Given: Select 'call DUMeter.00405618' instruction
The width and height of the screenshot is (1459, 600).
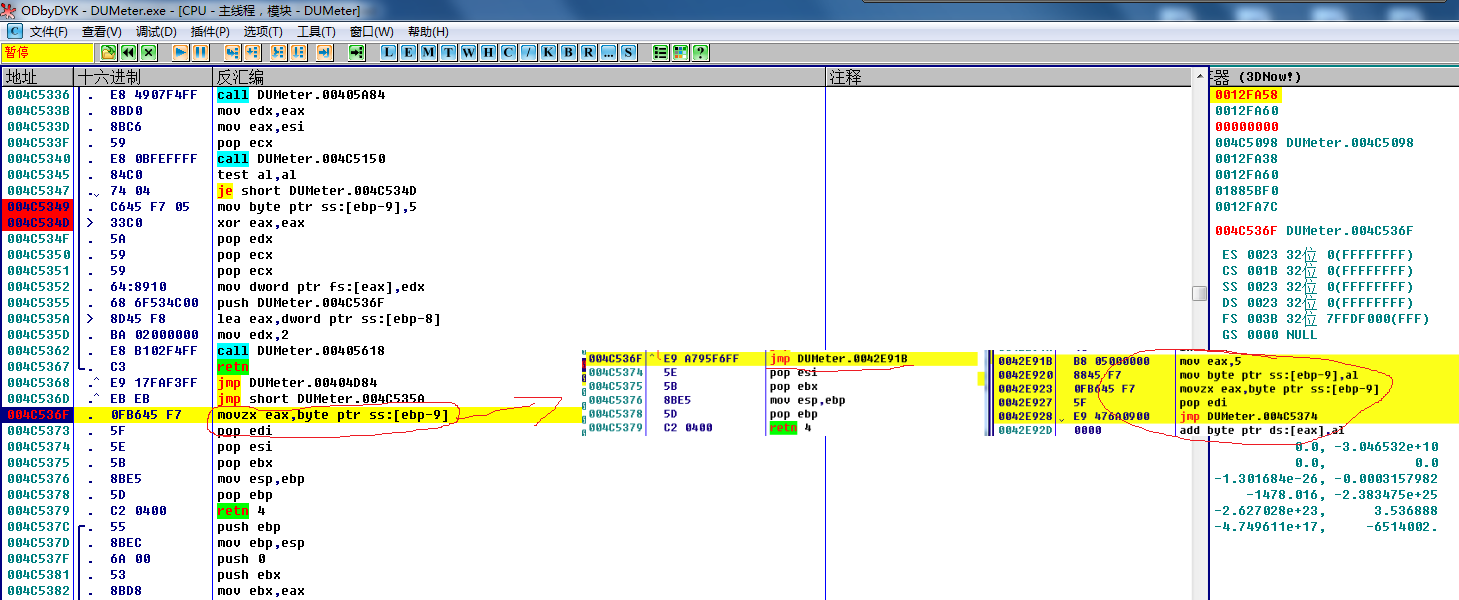Looking at the screenshot, I should point(301,351).
